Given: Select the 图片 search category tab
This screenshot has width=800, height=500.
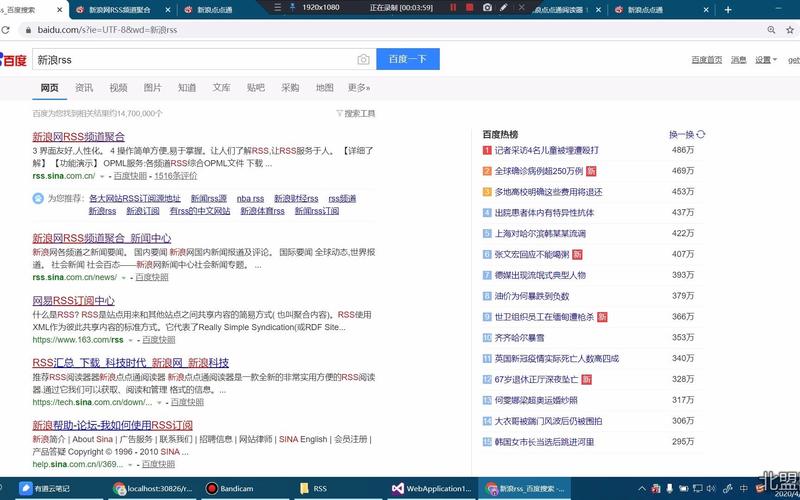Looking at the screenshot, I should (152, 88).
